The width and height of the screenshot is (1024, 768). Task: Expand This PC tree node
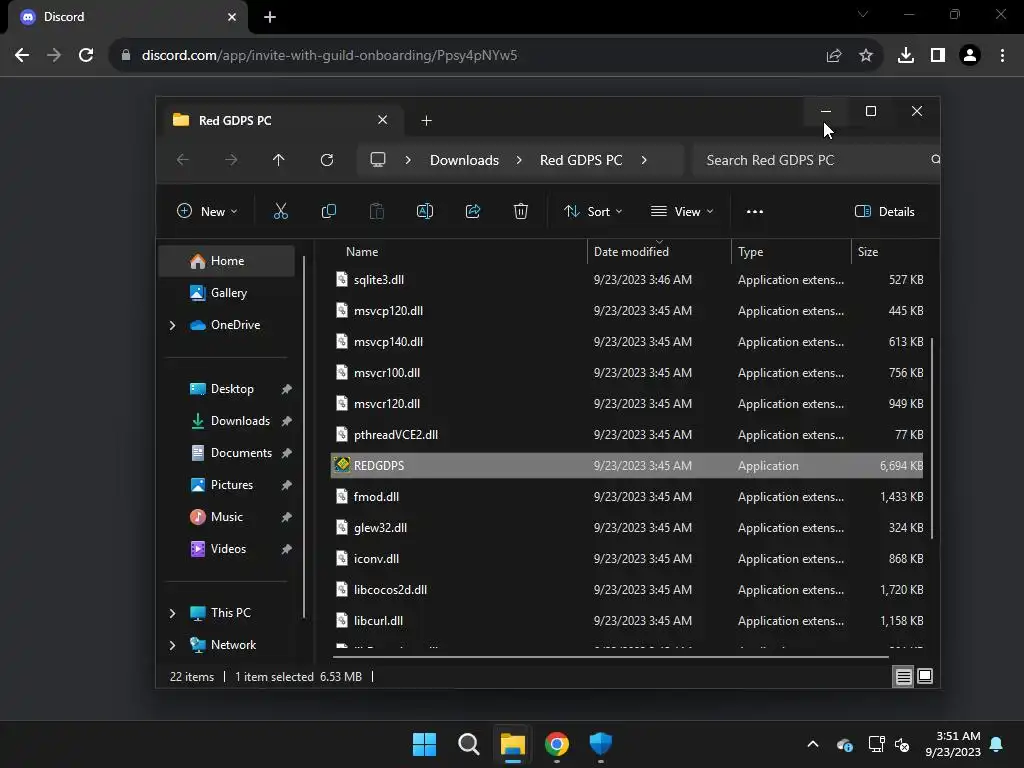click(172, 613)
